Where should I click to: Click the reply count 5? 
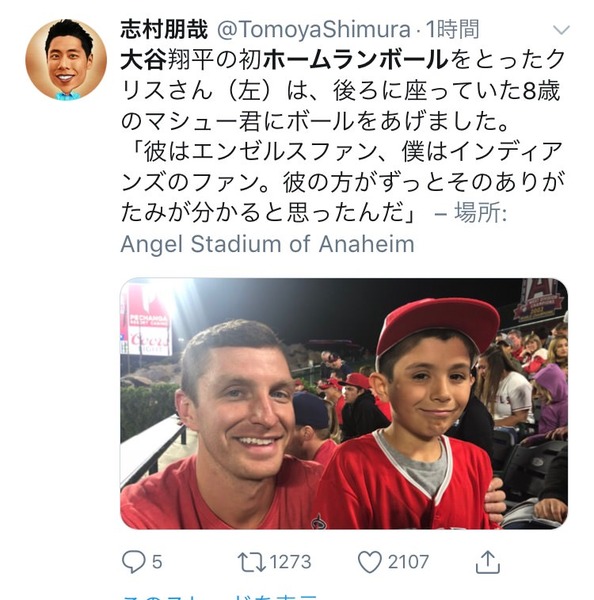tap(157, 562)
